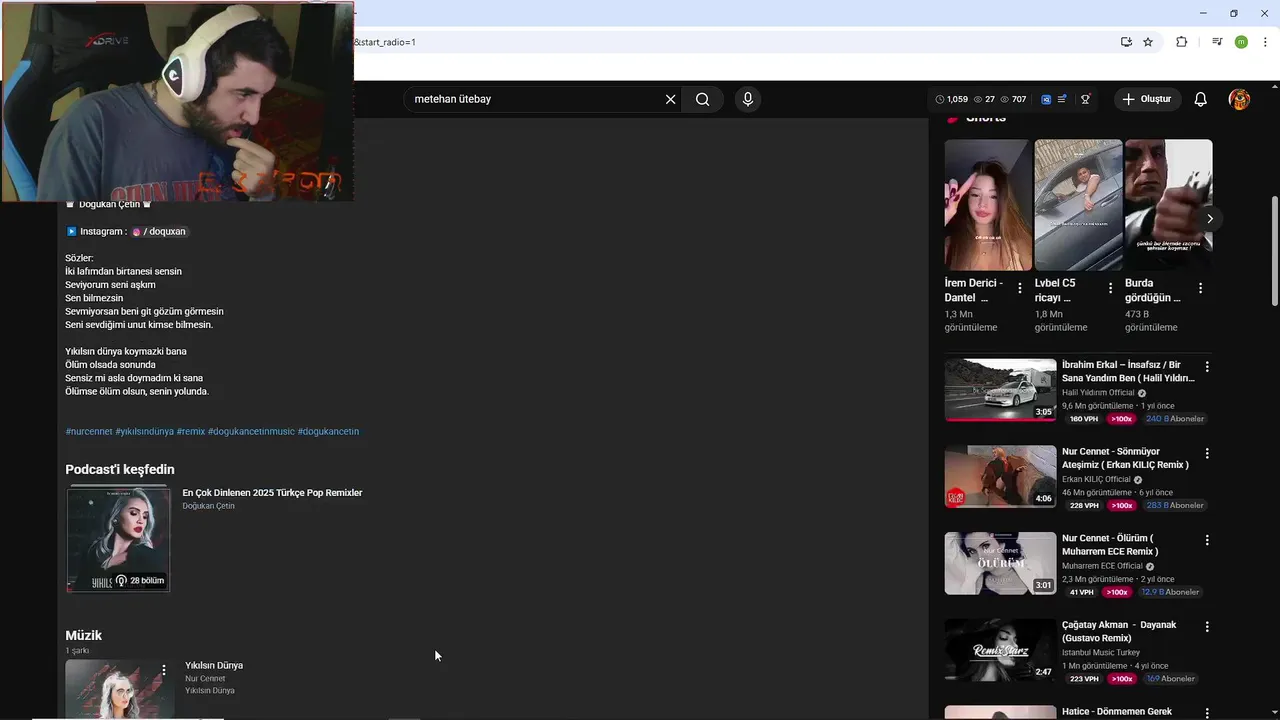Open options for Ölürüm video

(x=1207, y=540)
